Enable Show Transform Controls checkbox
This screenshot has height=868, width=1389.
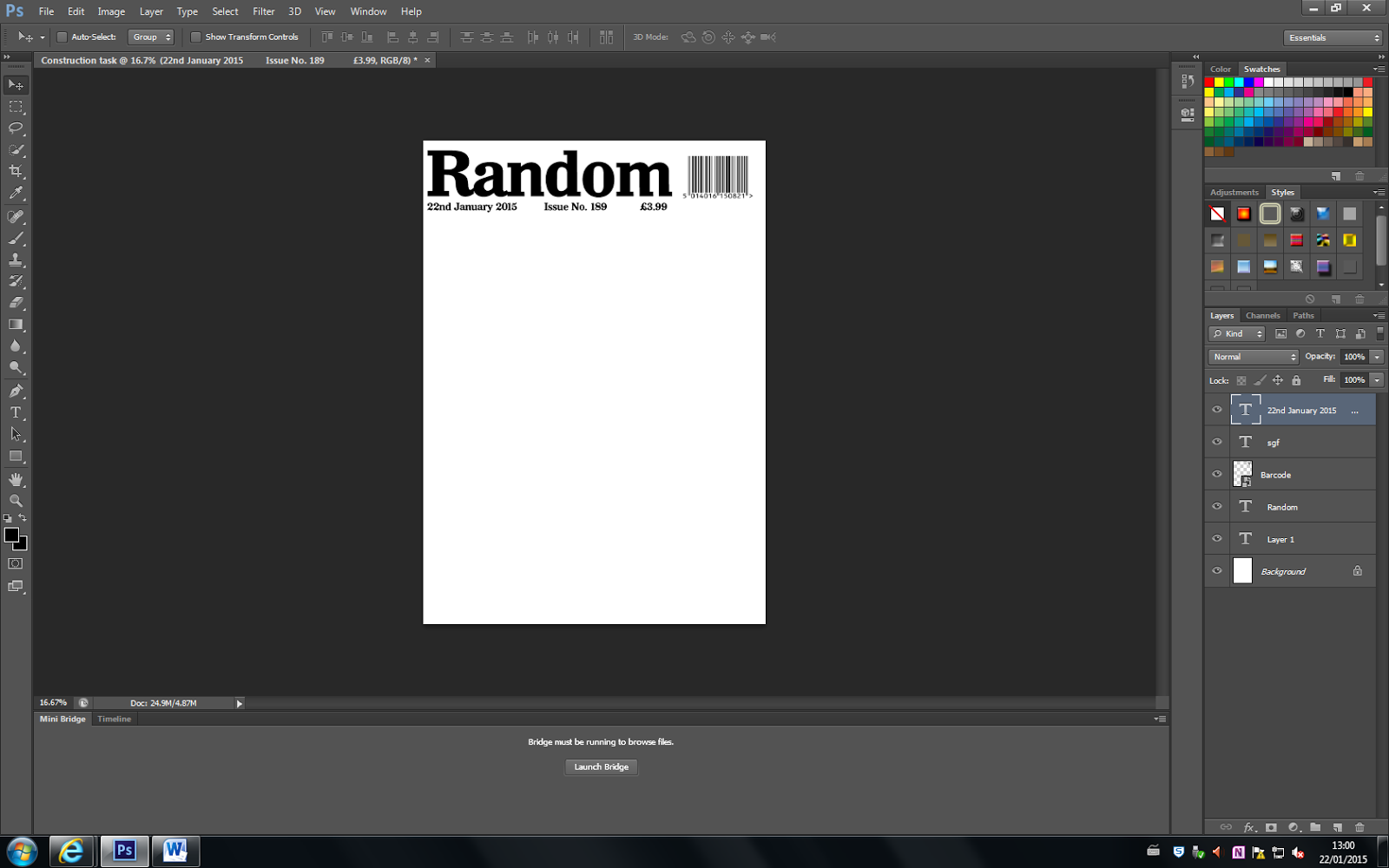(x=195, y=37)
